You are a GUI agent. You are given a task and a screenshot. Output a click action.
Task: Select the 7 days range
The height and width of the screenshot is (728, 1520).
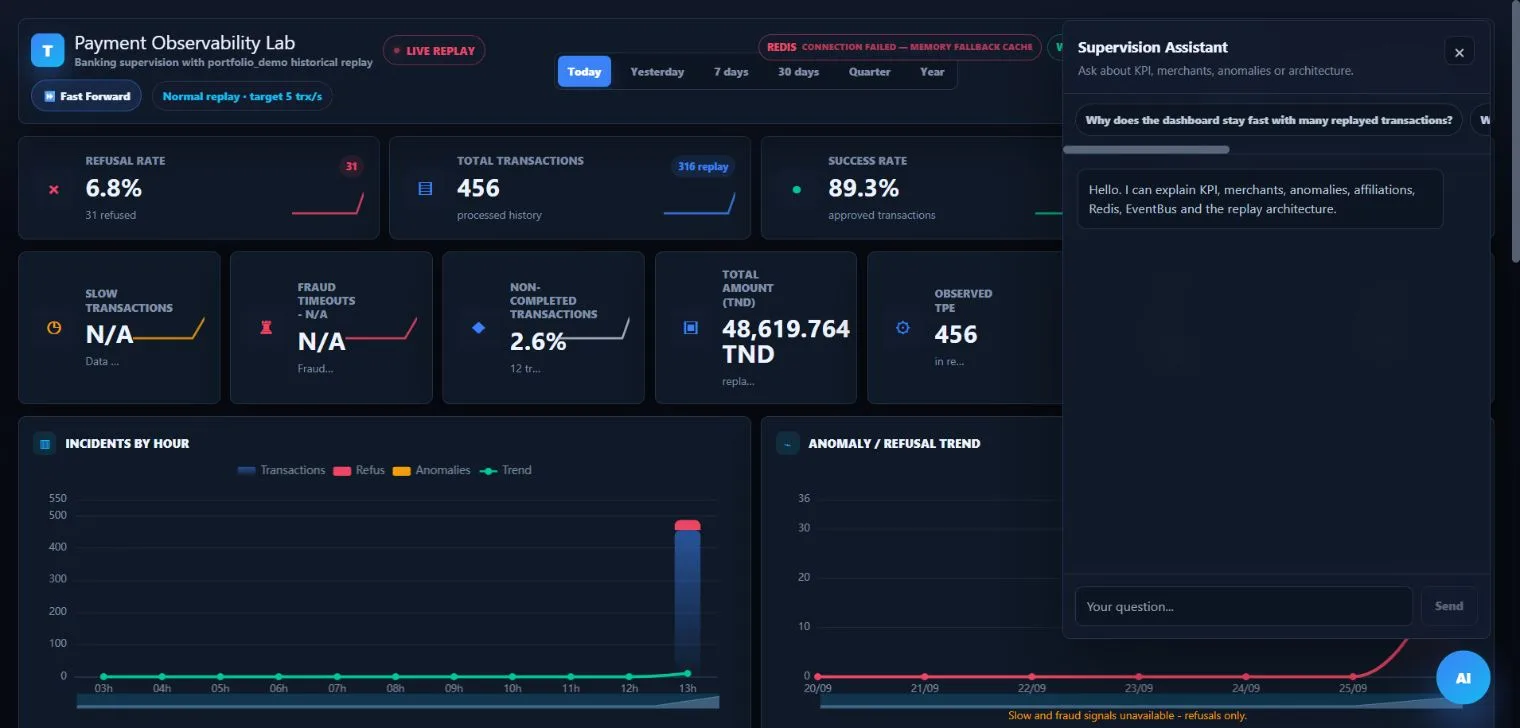[731, 72]
